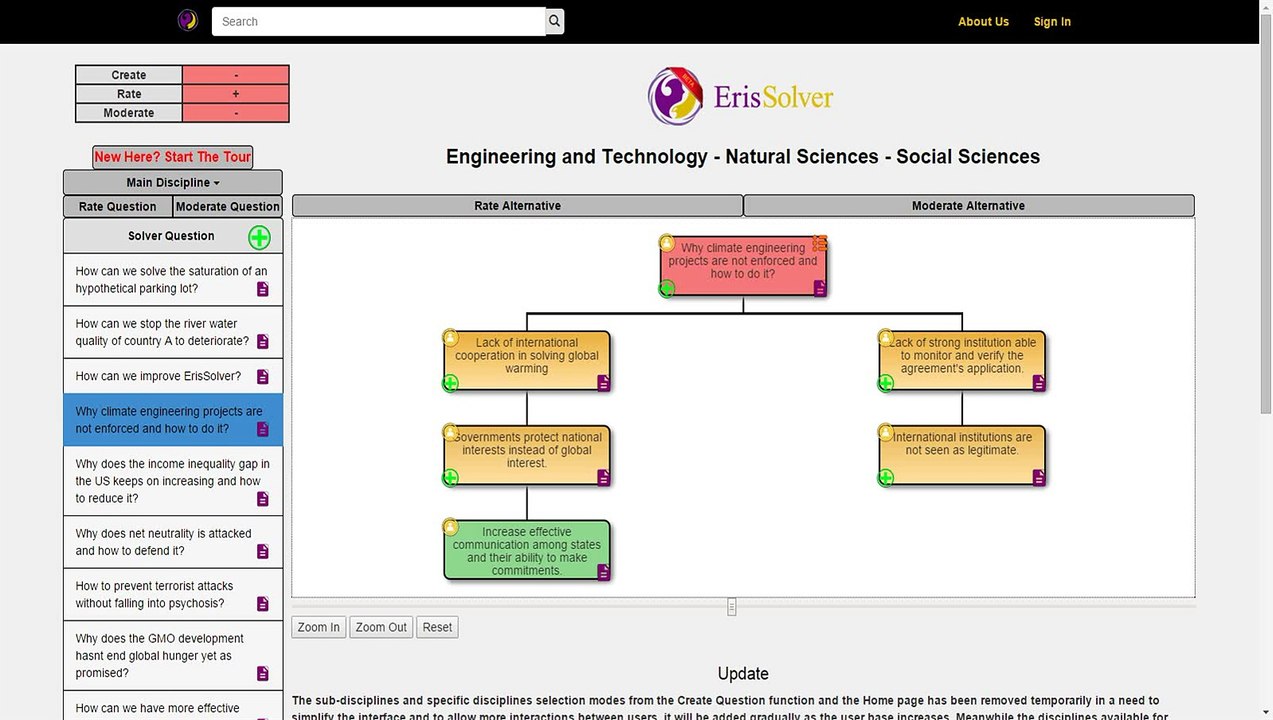
Task: Select the income inequality gap question
Action: 173,481
